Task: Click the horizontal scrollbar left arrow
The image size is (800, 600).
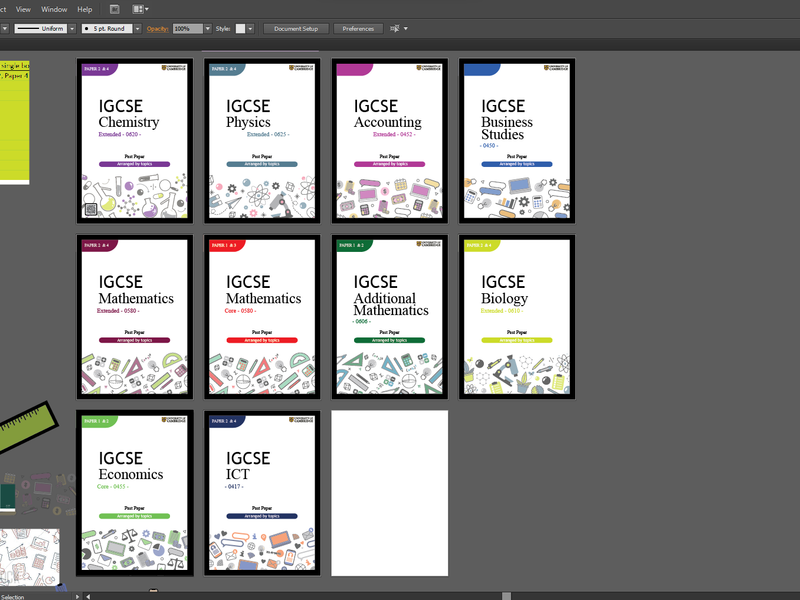Action: click(89, 596)
